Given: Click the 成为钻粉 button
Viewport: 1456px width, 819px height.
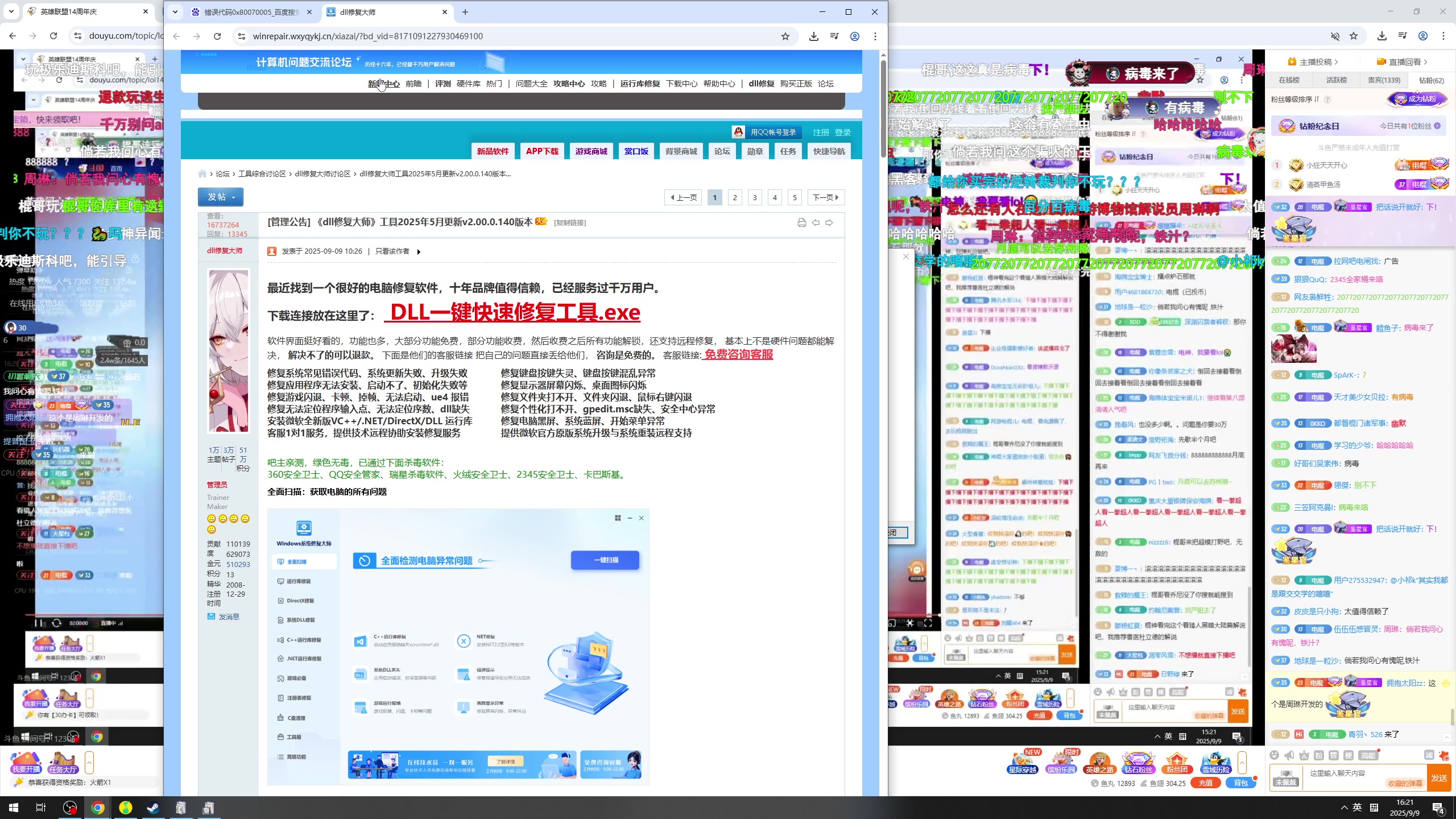Looking at the screenshot, I should pyautogui.click(x=1417, y=99).
